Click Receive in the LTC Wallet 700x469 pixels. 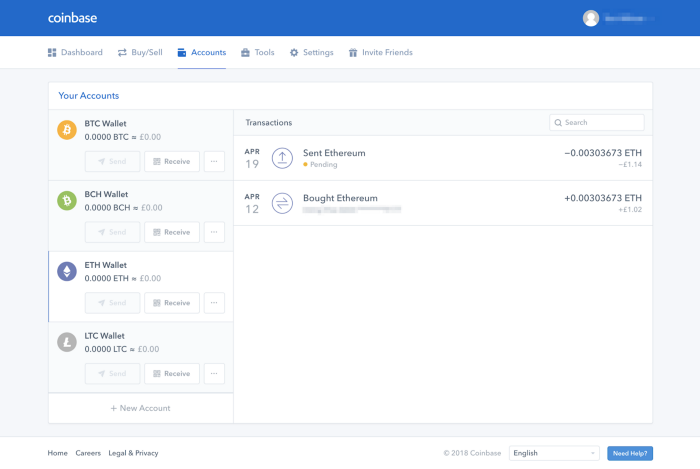[172, 374]
